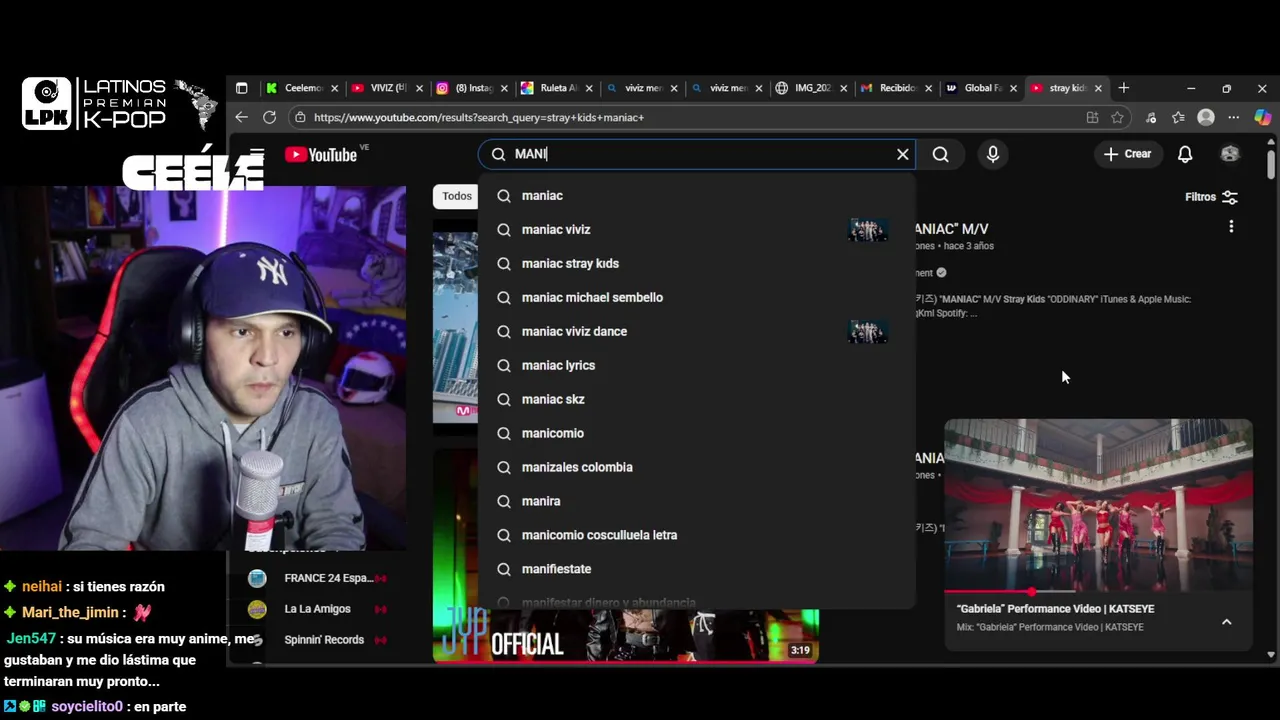Open the Filtros search filters
The image size is (1280, 720).
coord(1211,197)
